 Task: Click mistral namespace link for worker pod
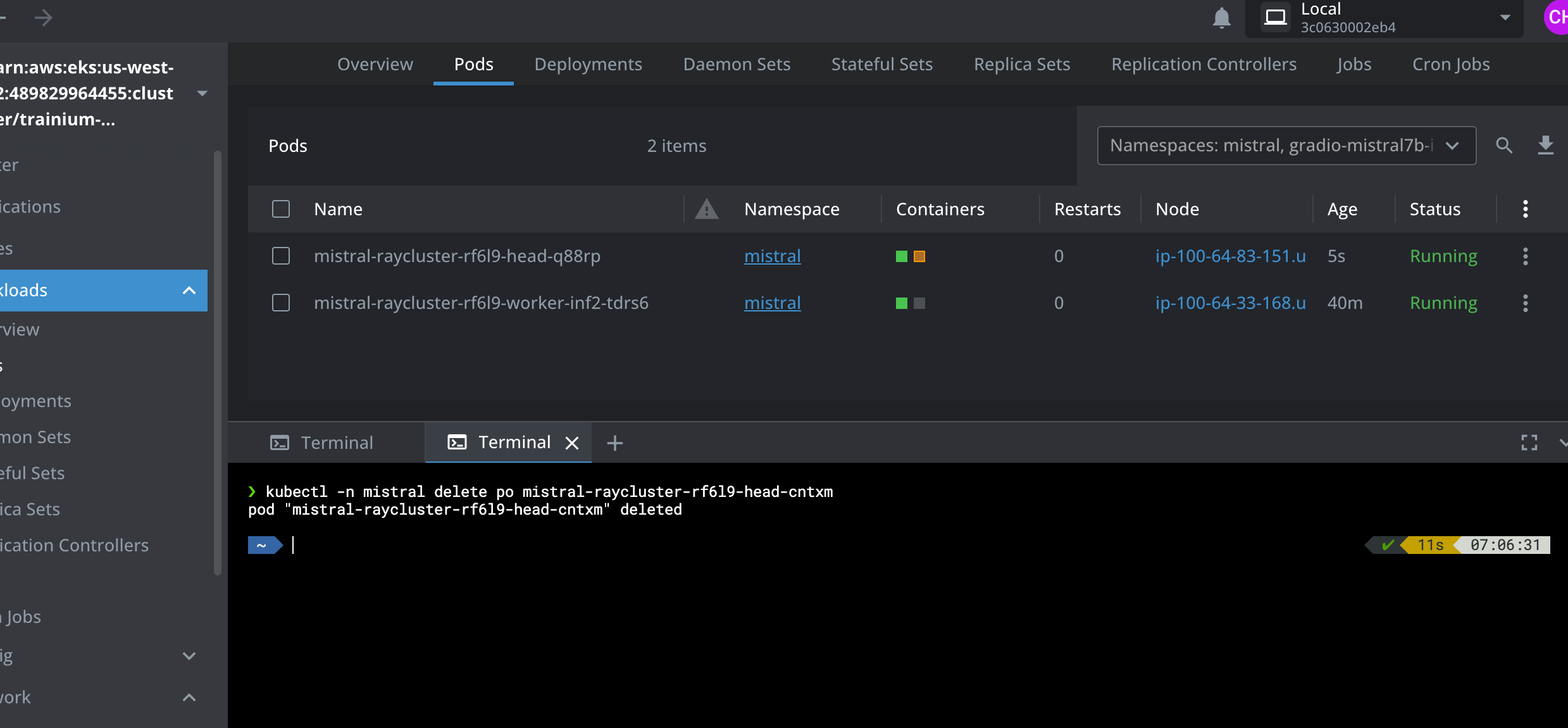coord(772,303)
